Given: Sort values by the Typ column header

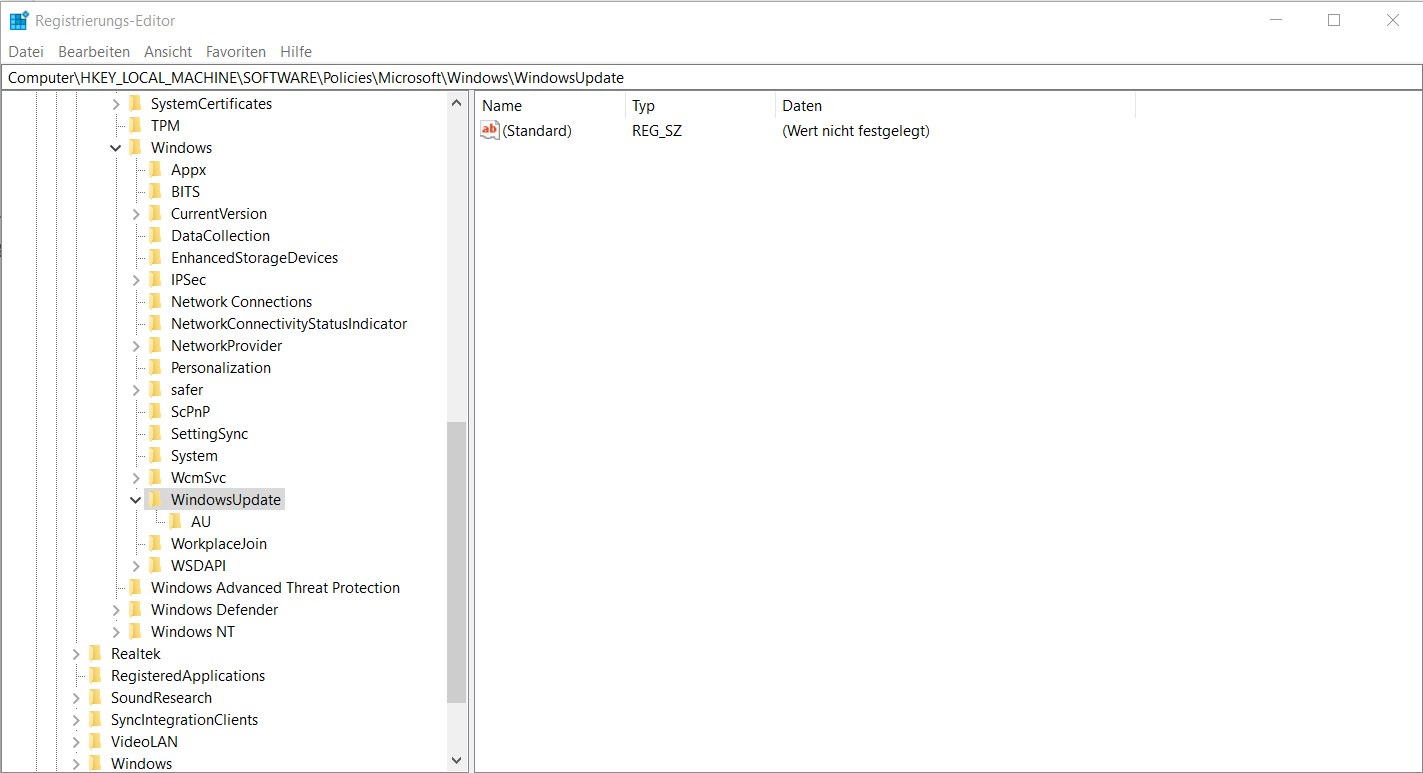Looking at the screenshot, I should coord(700,105).
